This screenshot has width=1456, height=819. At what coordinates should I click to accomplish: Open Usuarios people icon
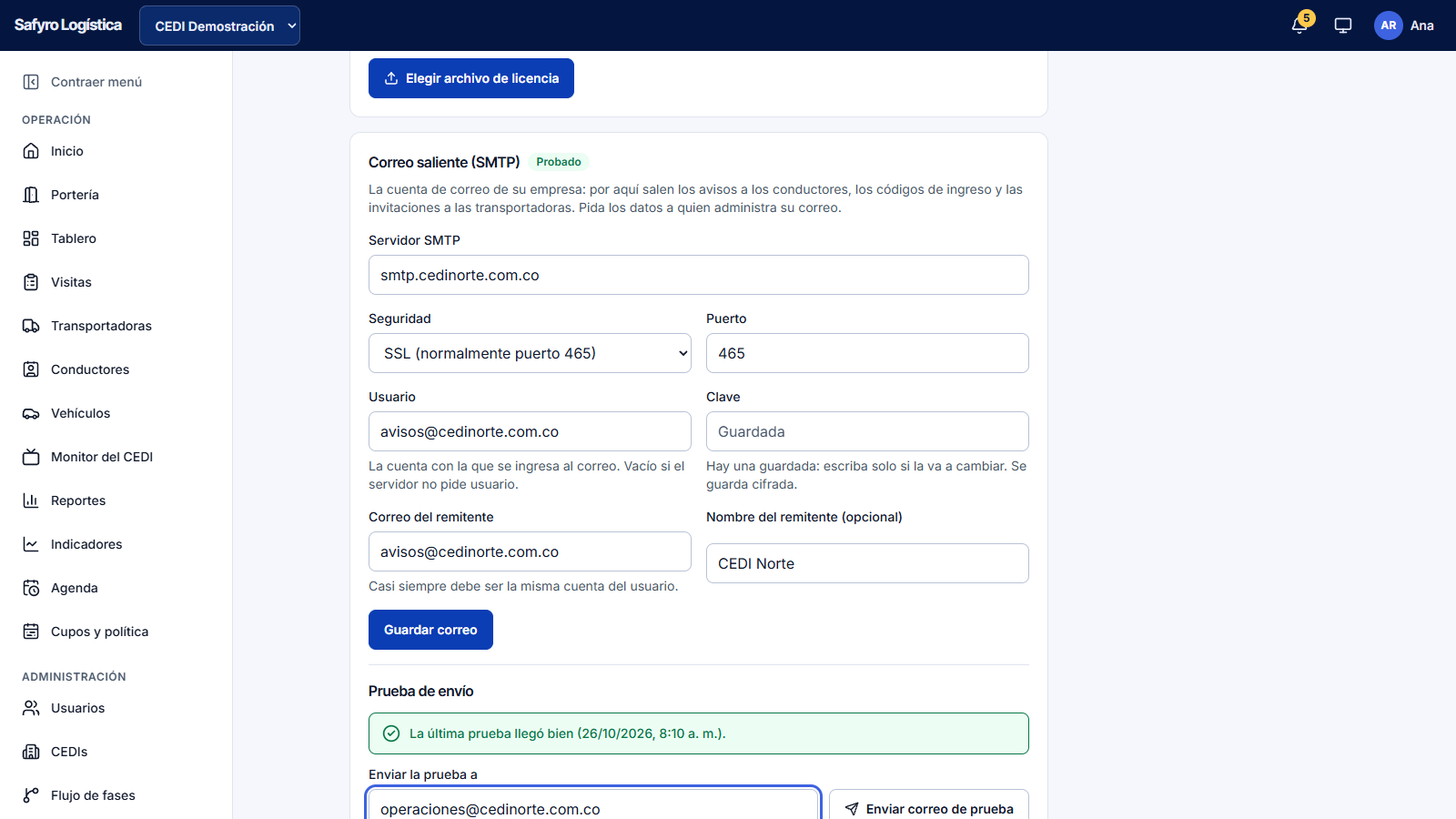pyautogui.click(x=31, y=708)
